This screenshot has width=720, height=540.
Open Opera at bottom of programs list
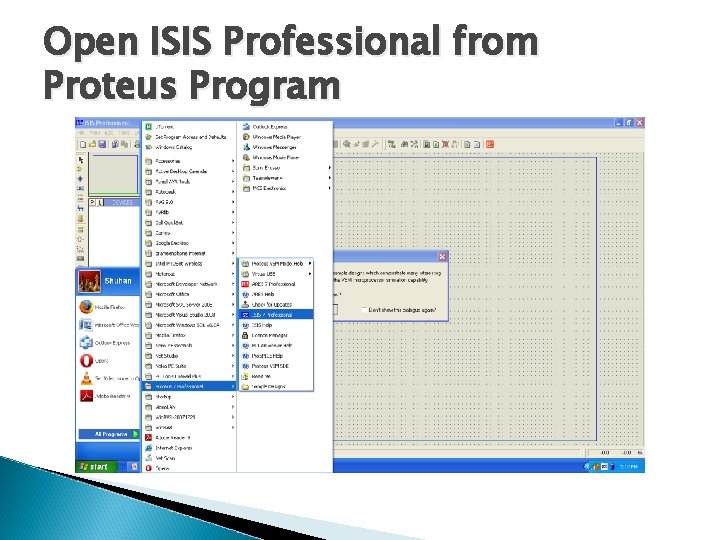pyautogui.click(x=189, y=468)
